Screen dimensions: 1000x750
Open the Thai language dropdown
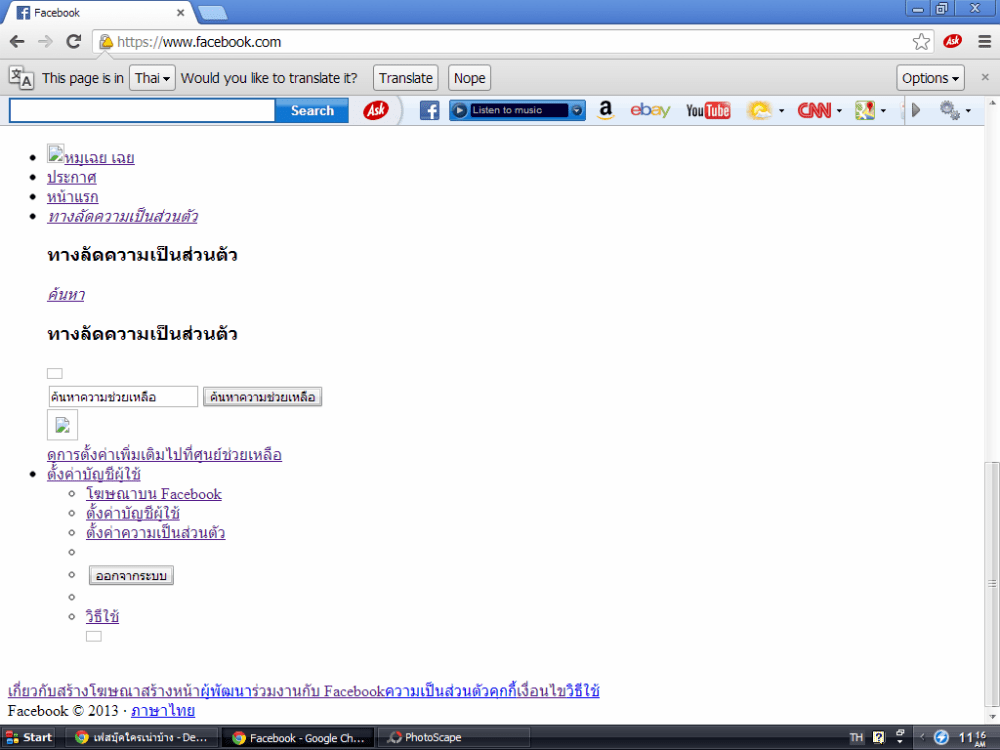coord(152,78)
